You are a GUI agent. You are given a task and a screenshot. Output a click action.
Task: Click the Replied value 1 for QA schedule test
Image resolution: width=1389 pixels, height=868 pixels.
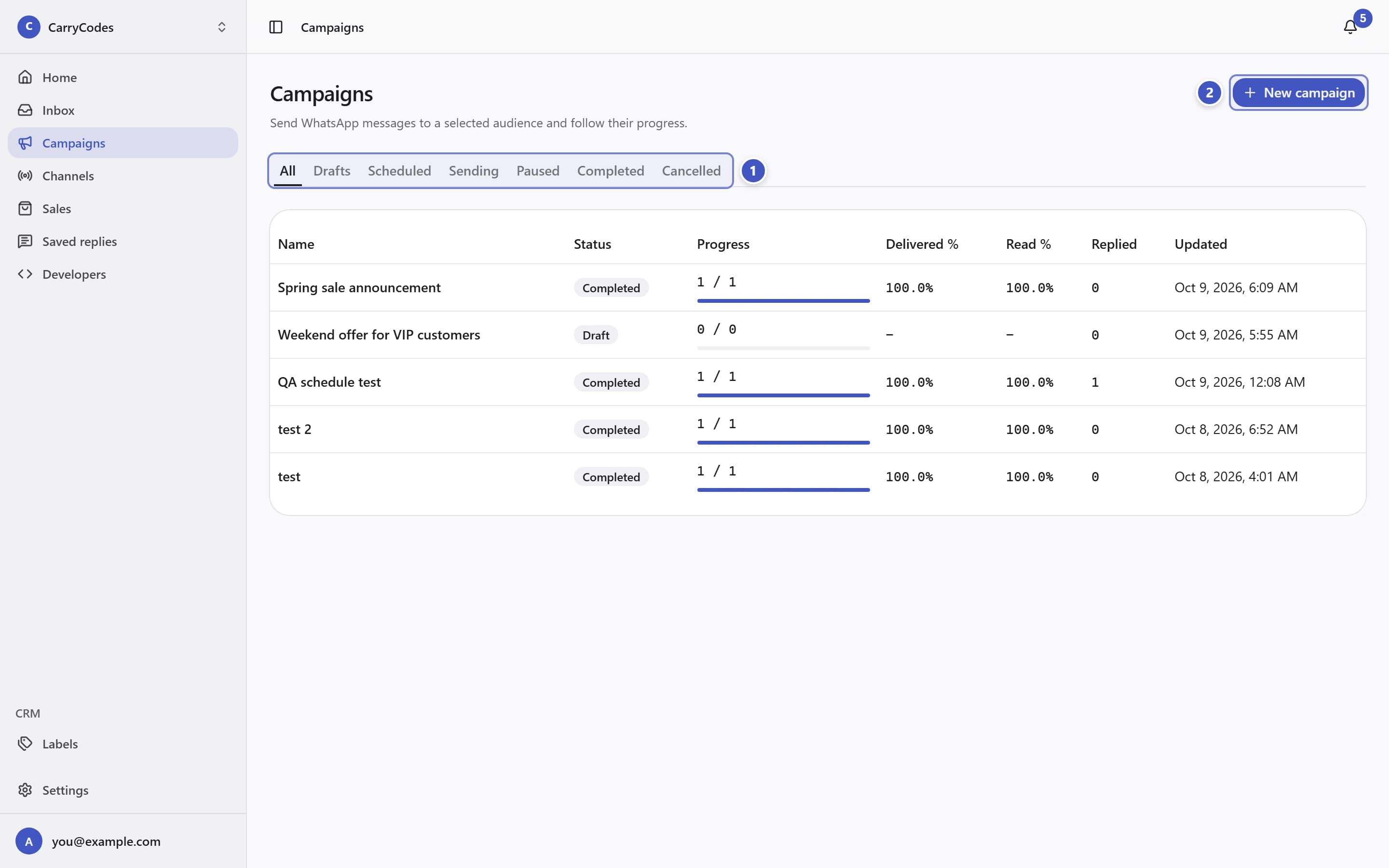tap(1094, 382)
